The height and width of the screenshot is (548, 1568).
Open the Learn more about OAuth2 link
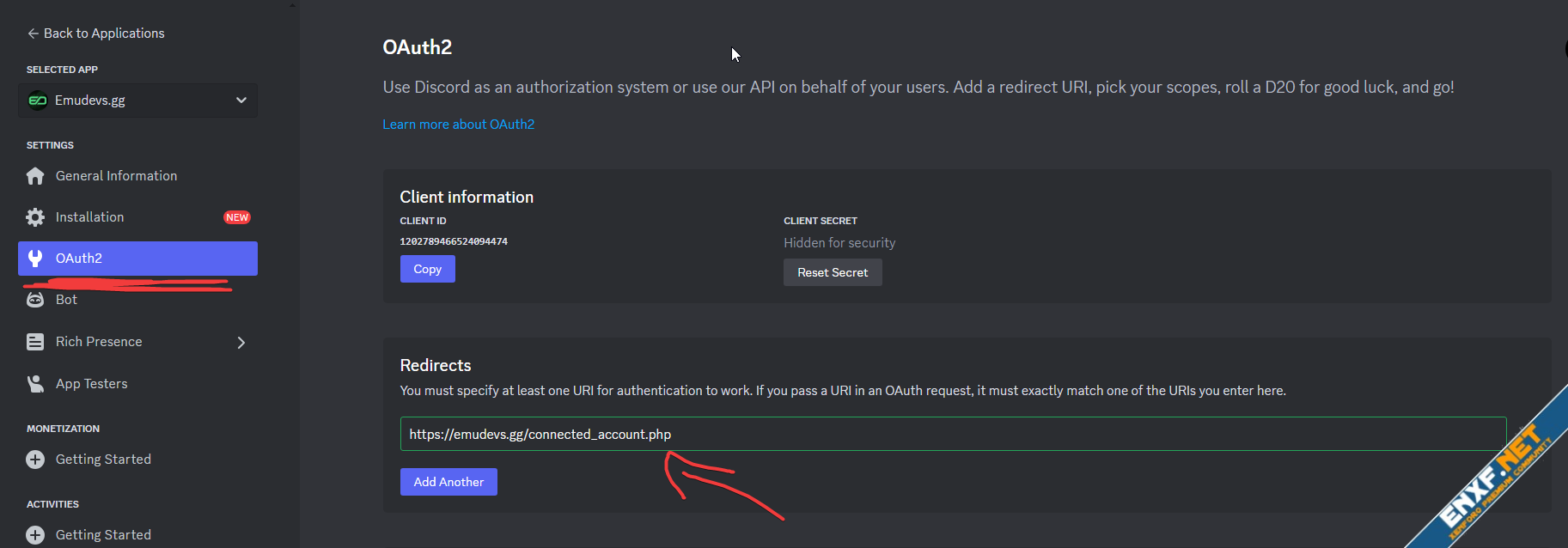458,125
